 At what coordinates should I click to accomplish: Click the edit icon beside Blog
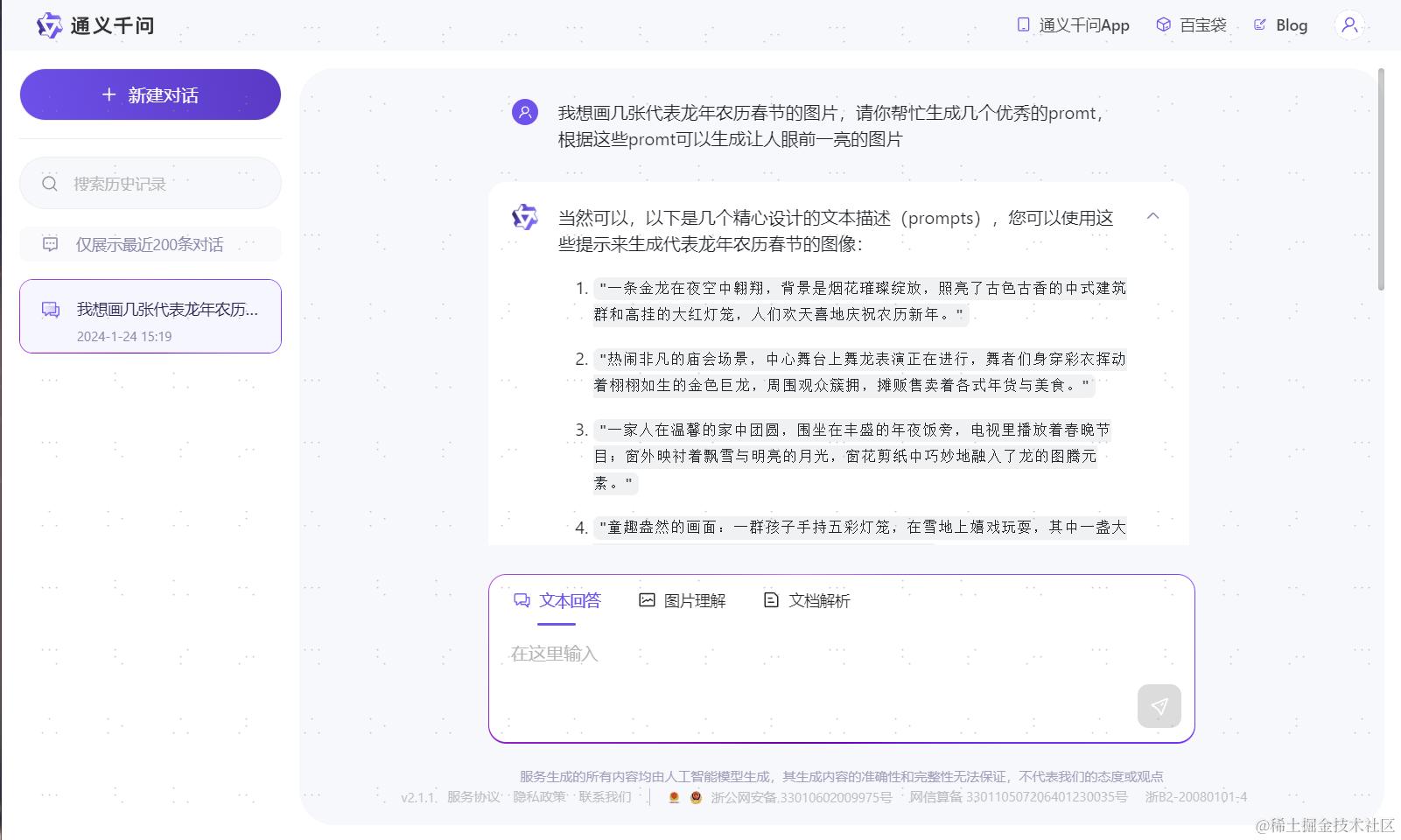coord(1260,24)
